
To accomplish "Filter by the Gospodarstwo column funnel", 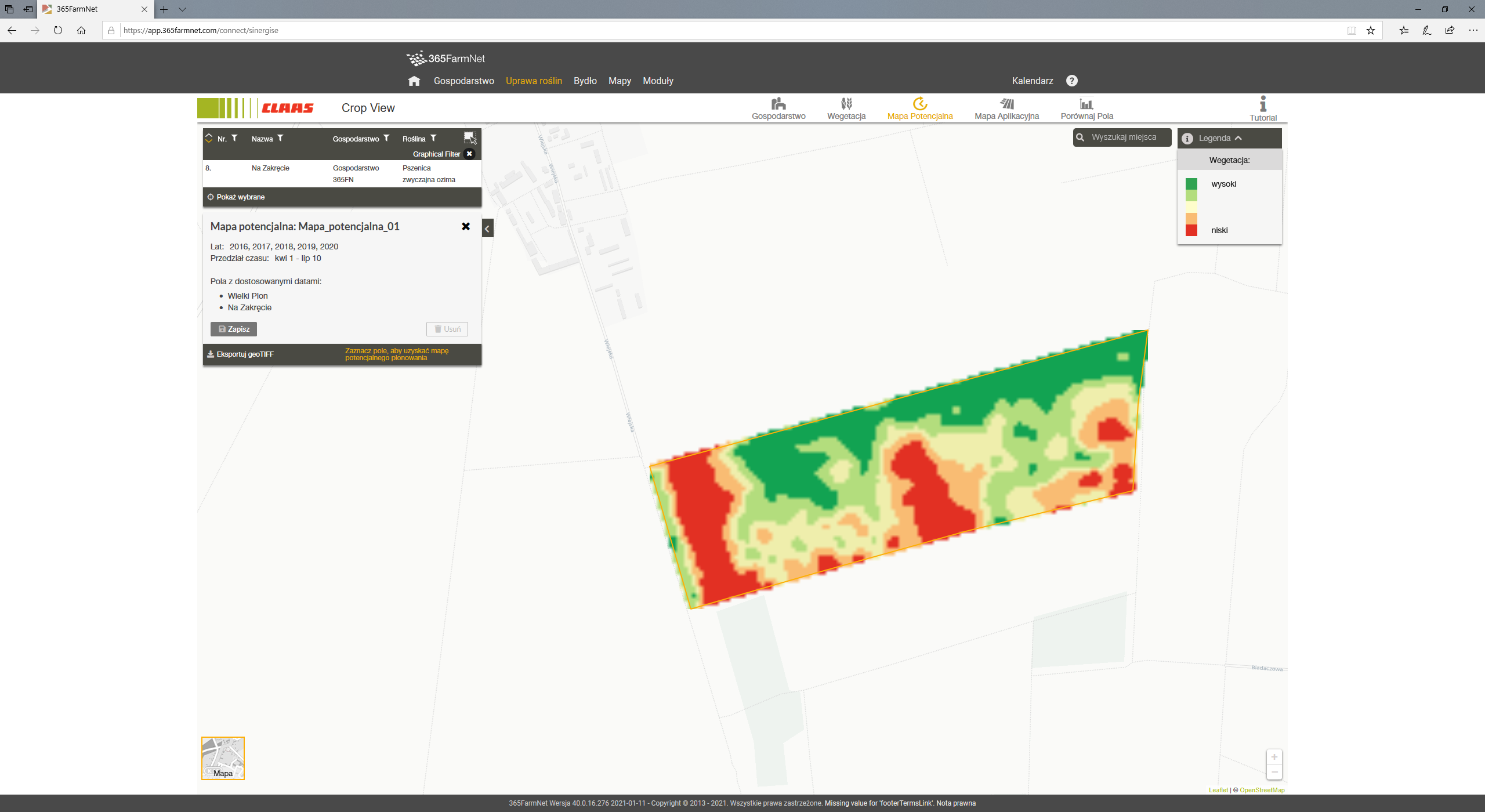I will pyautogui.click(x=386, y=138).
